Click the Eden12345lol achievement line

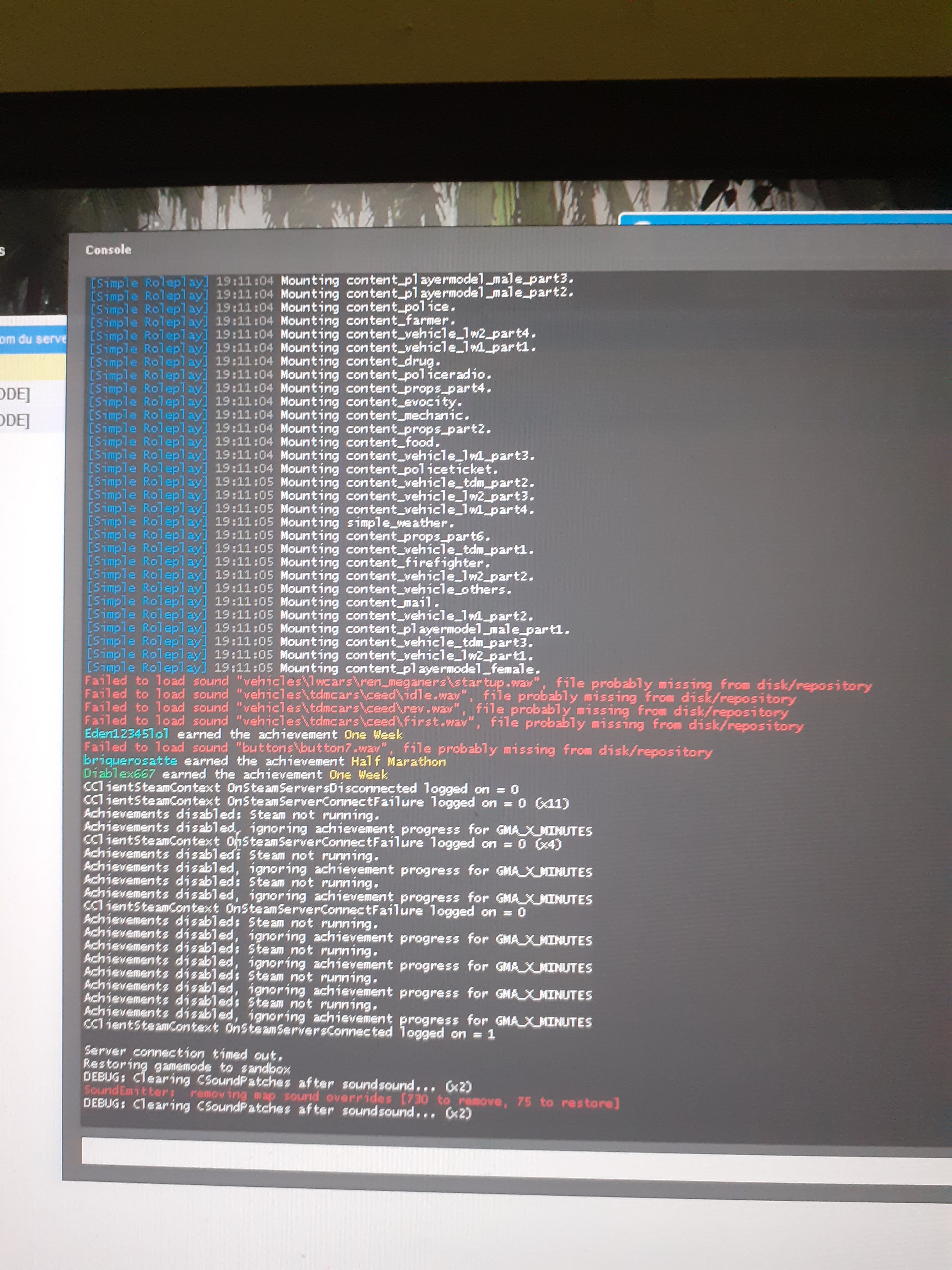click(244, 734)
